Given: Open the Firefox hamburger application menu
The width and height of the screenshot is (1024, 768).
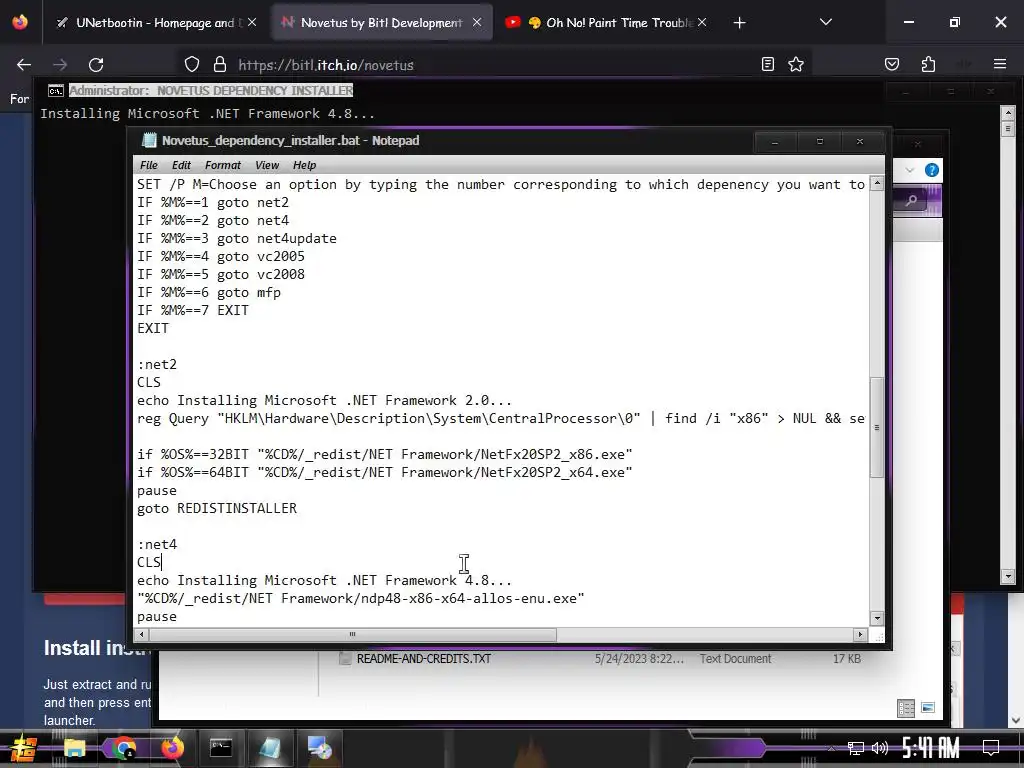Looking at the screenshot, I should (1000, 64).
